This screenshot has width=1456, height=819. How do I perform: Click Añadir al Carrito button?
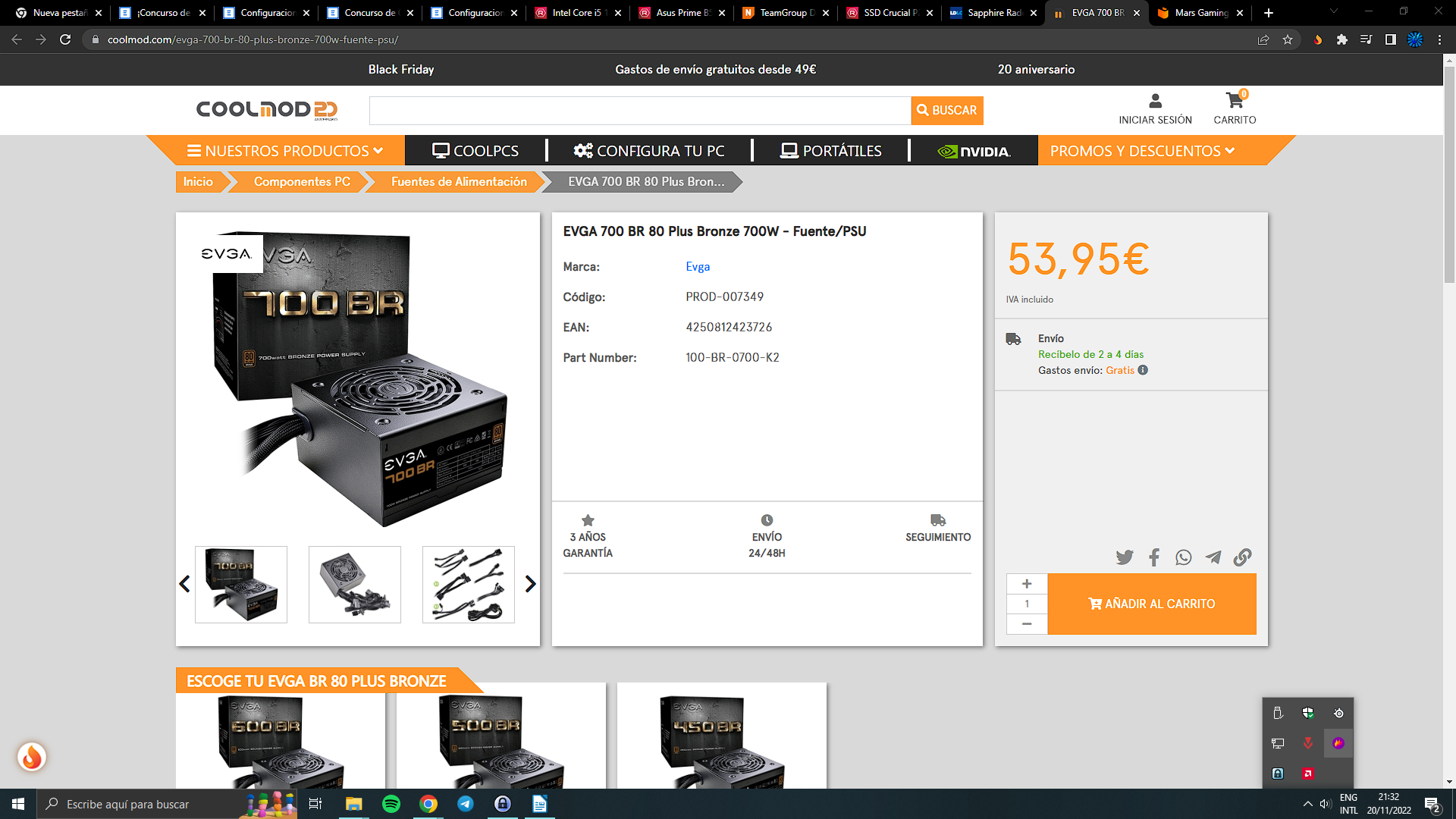1151,604
